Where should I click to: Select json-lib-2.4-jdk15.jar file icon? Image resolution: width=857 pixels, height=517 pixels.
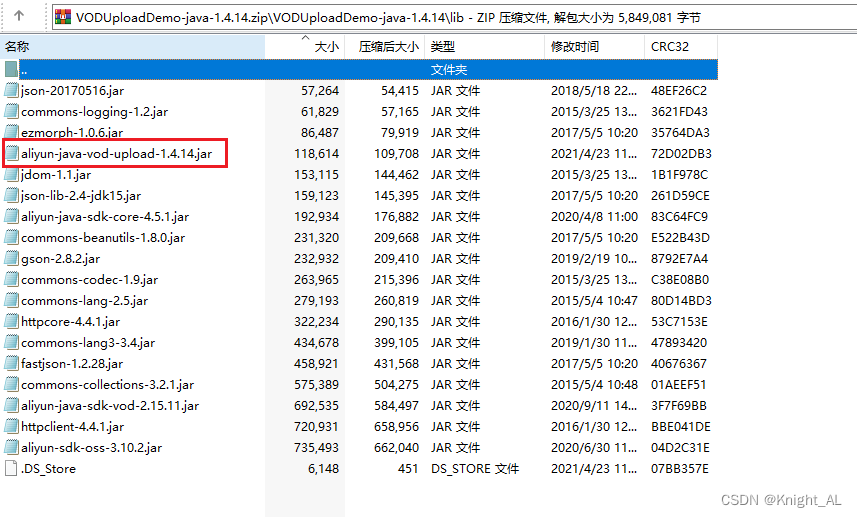(x=11, y=196)
